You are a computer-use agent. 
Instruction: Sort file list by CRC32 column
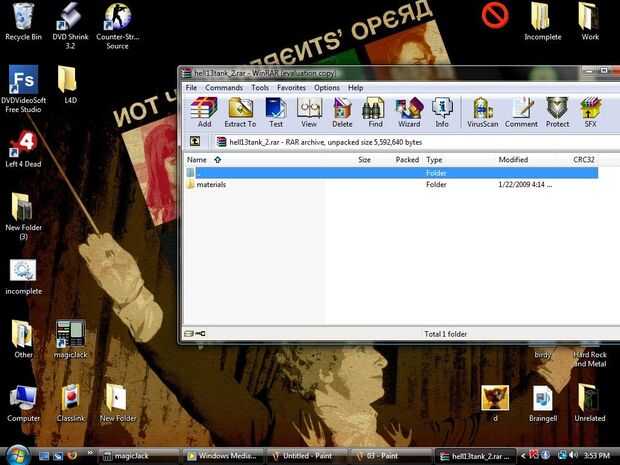pos(584,160)
